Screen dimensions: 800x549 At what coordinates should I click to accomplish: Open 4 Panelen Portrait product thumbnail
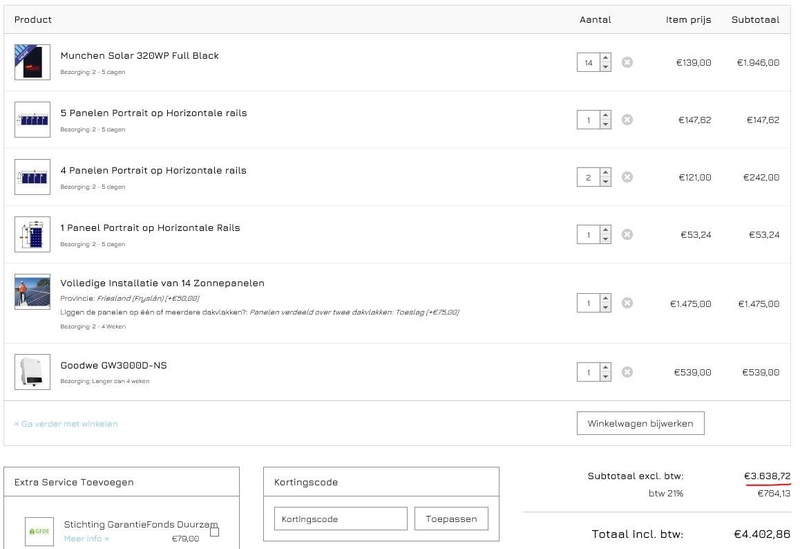(32, 177)
